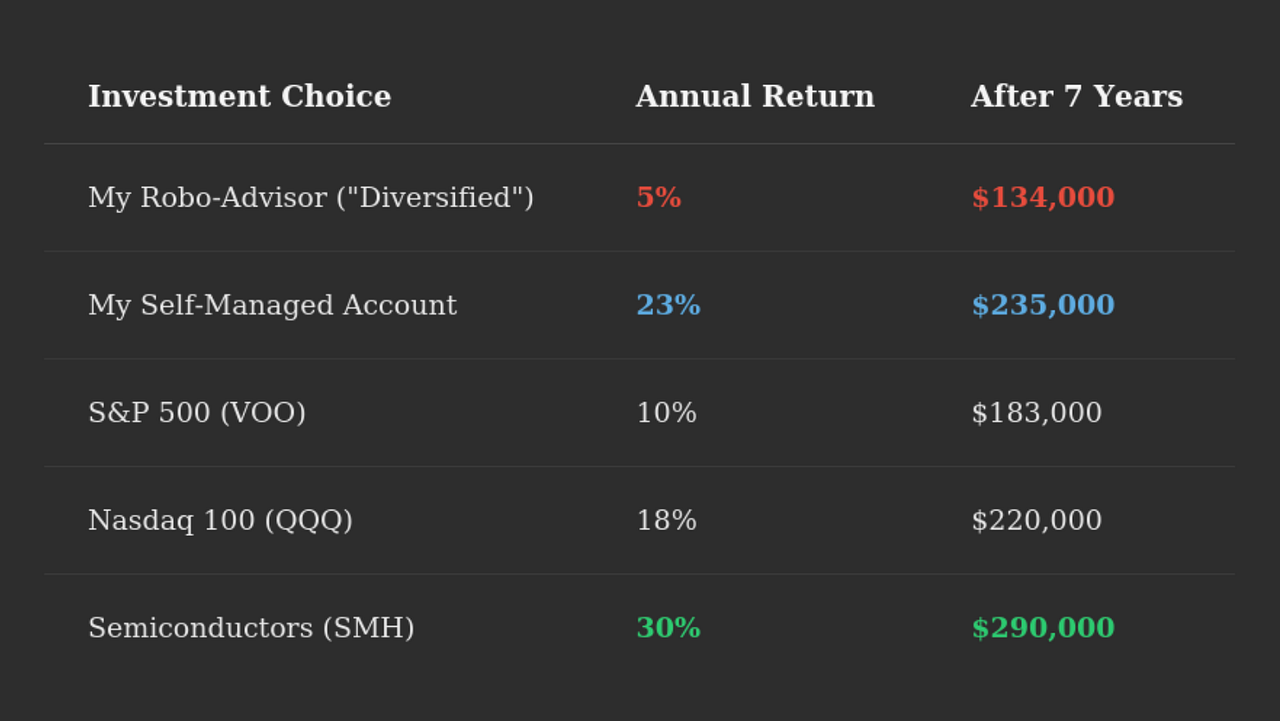Click the red $134,000 value

click(1043, 198)
